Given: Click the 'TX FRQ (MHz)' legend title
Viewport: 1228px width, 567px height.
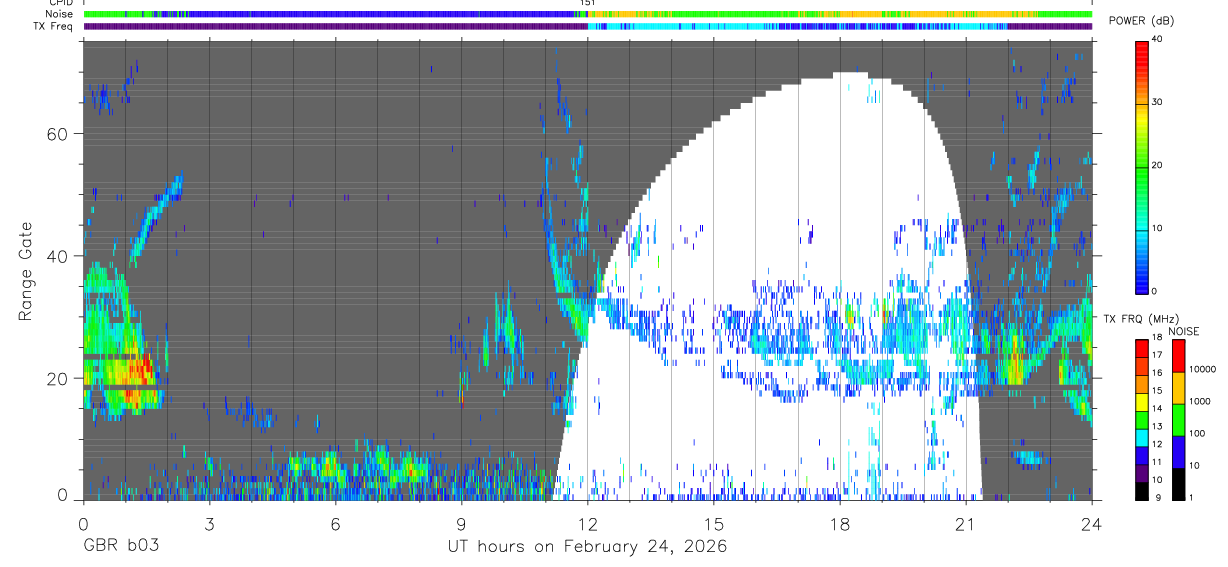Looking at the screenshot, I should (1139, 319).
